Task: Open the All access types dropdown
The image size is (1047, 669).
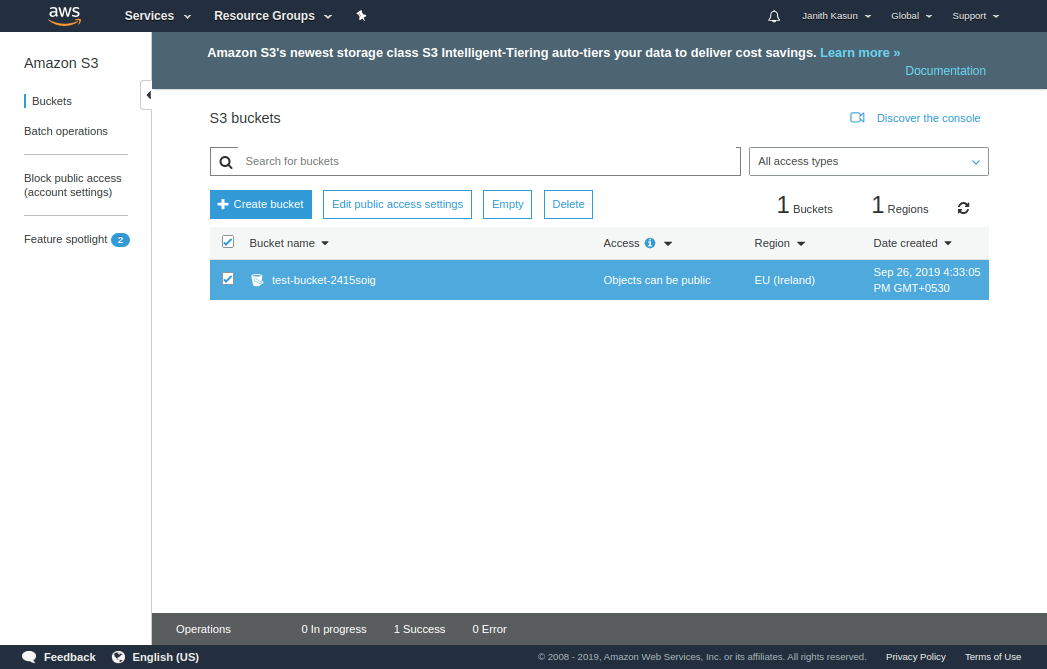Action: [x=868, y=161]
